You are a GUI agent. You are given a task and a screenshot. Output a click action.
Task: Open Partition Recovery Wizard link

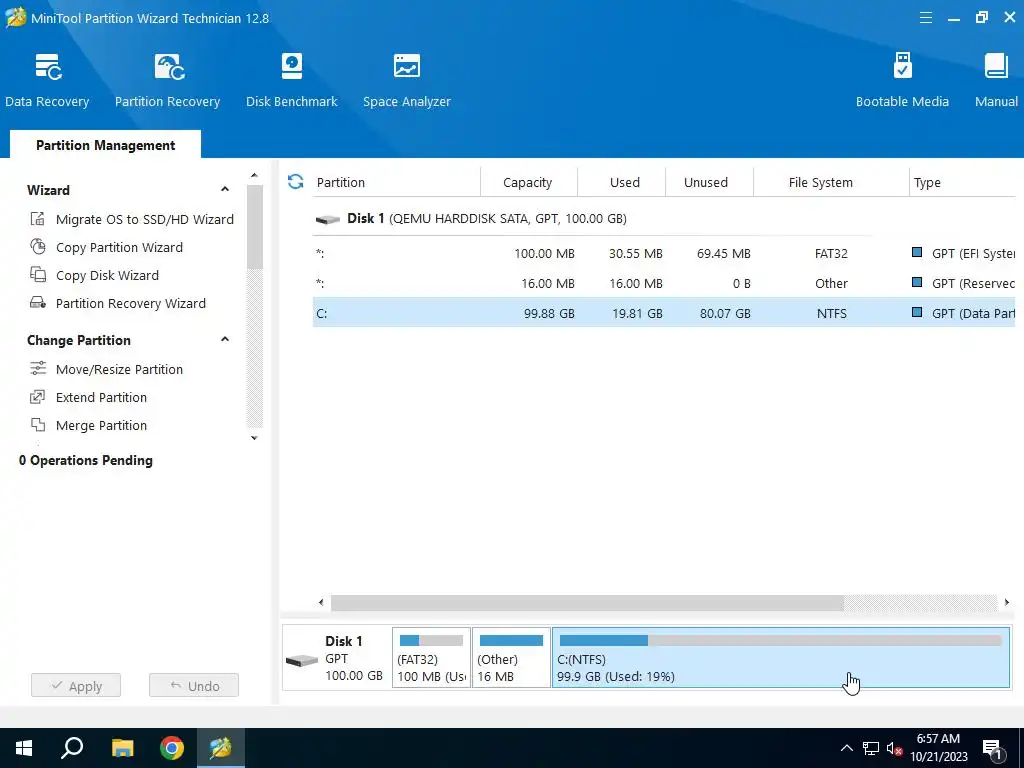pyautogui.click(x=131, y=304)
